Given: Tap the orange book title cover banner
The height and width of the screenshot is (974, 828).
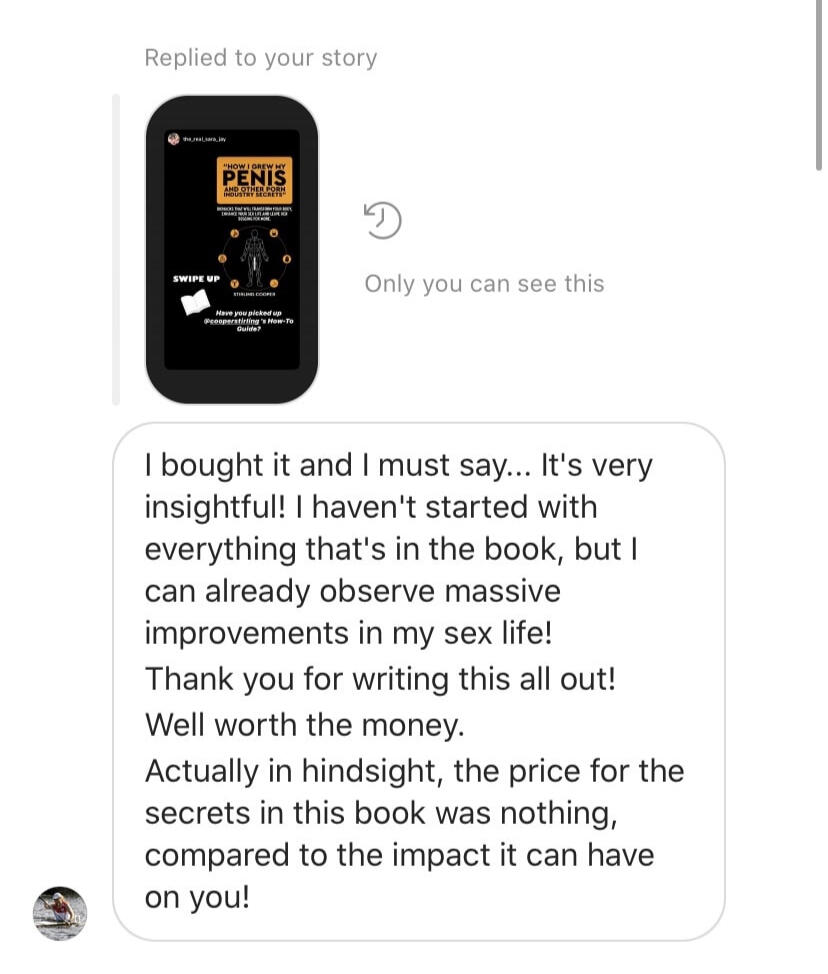Looking at the screenshot, I should [x=255, y=180].
